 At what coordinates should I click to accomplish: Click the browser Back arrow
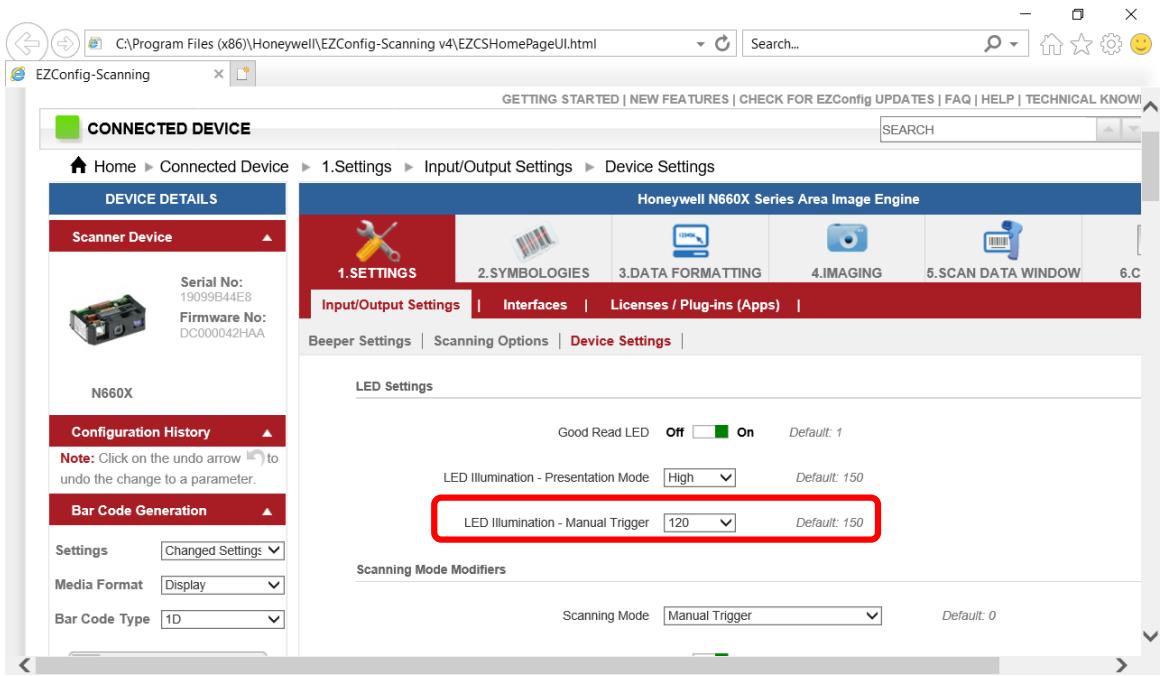tap(27, 44)
